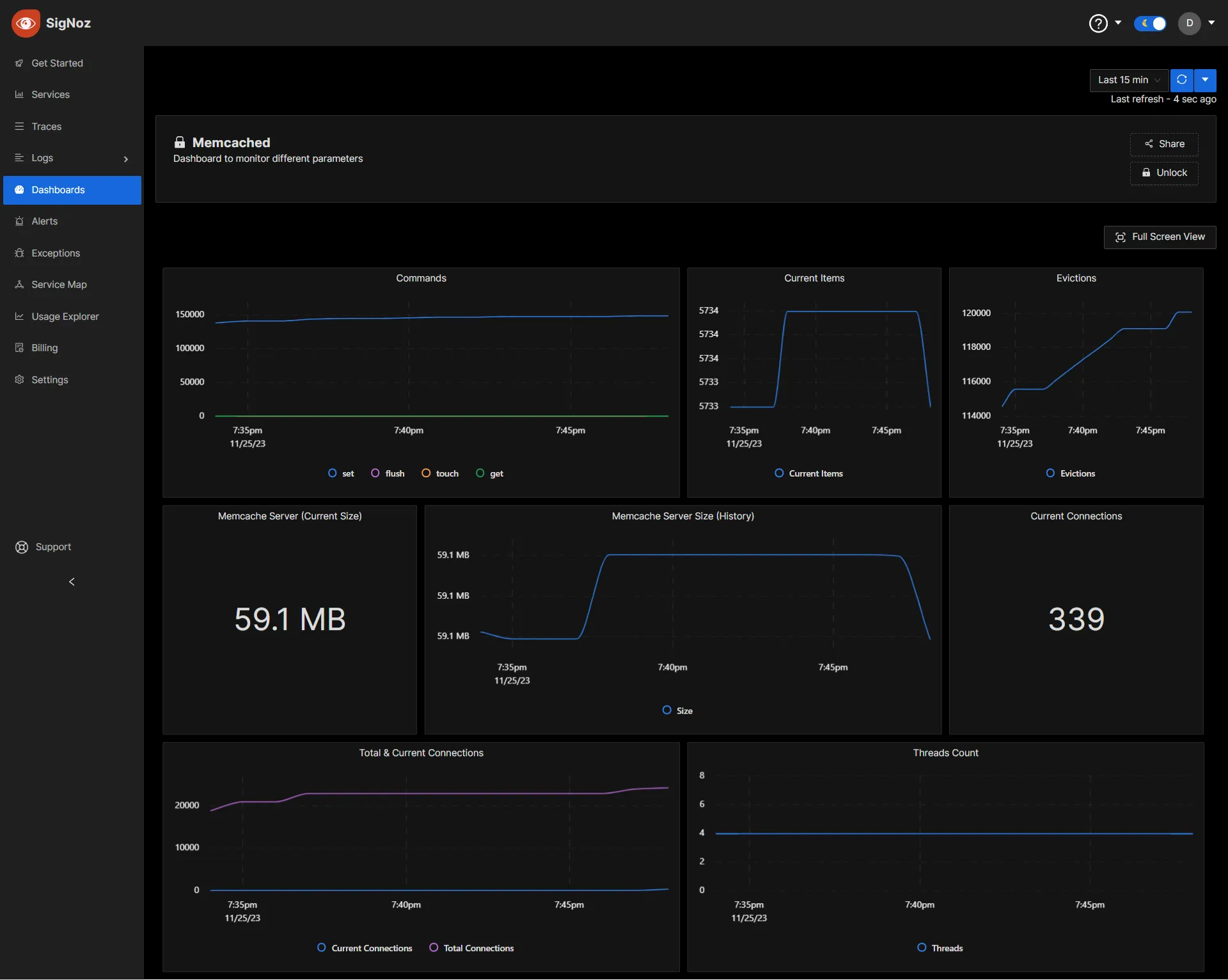Open Traces in the sidebar
This screenshot has width=1228, height=980.
[x=72, y=127]
